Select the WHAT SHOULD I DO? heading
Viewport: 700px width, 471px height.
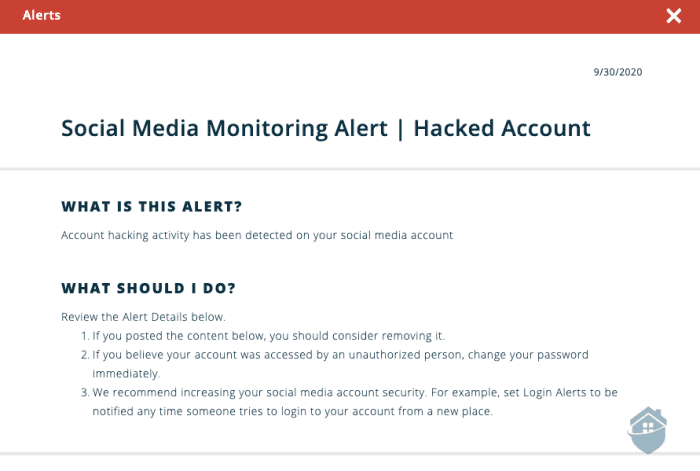click(148, 289)
